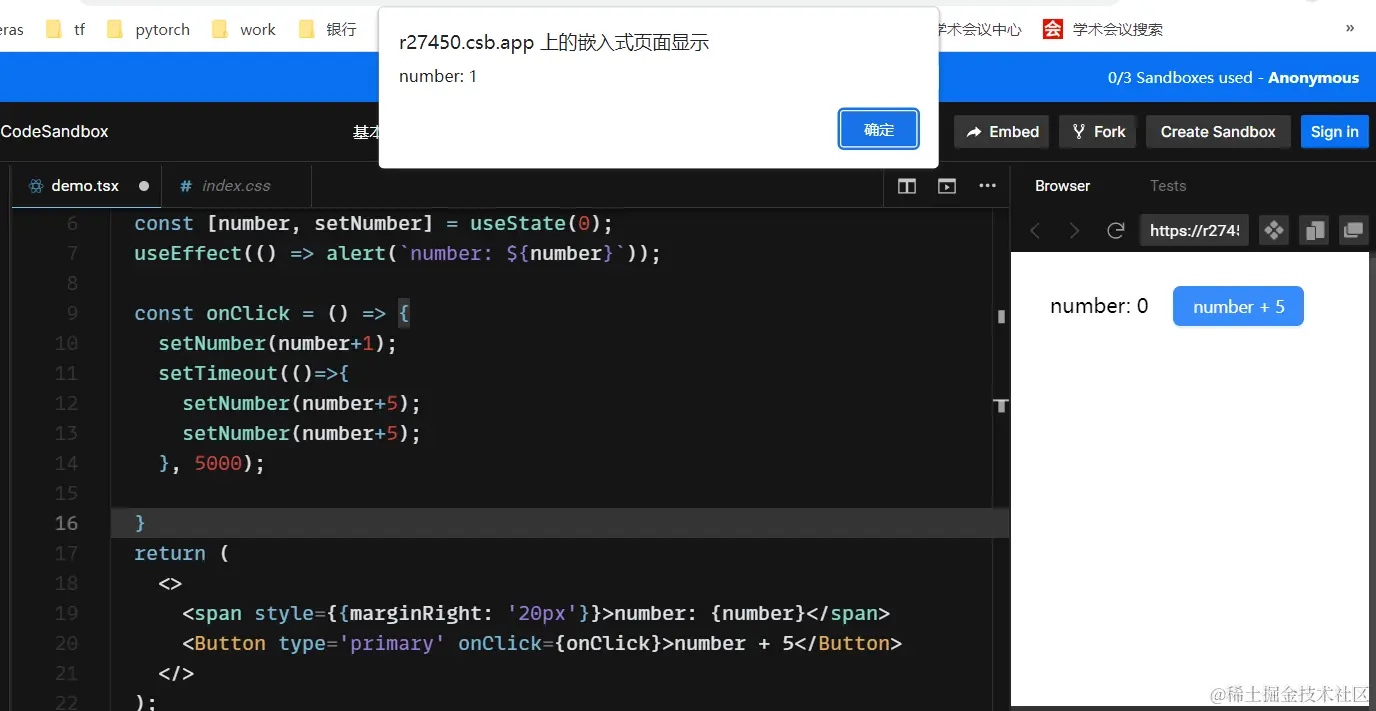Screen dimensions: 1376x711
Task: Click the preview URL address field
Action: pyautogui.click(x=1194, y=231)
